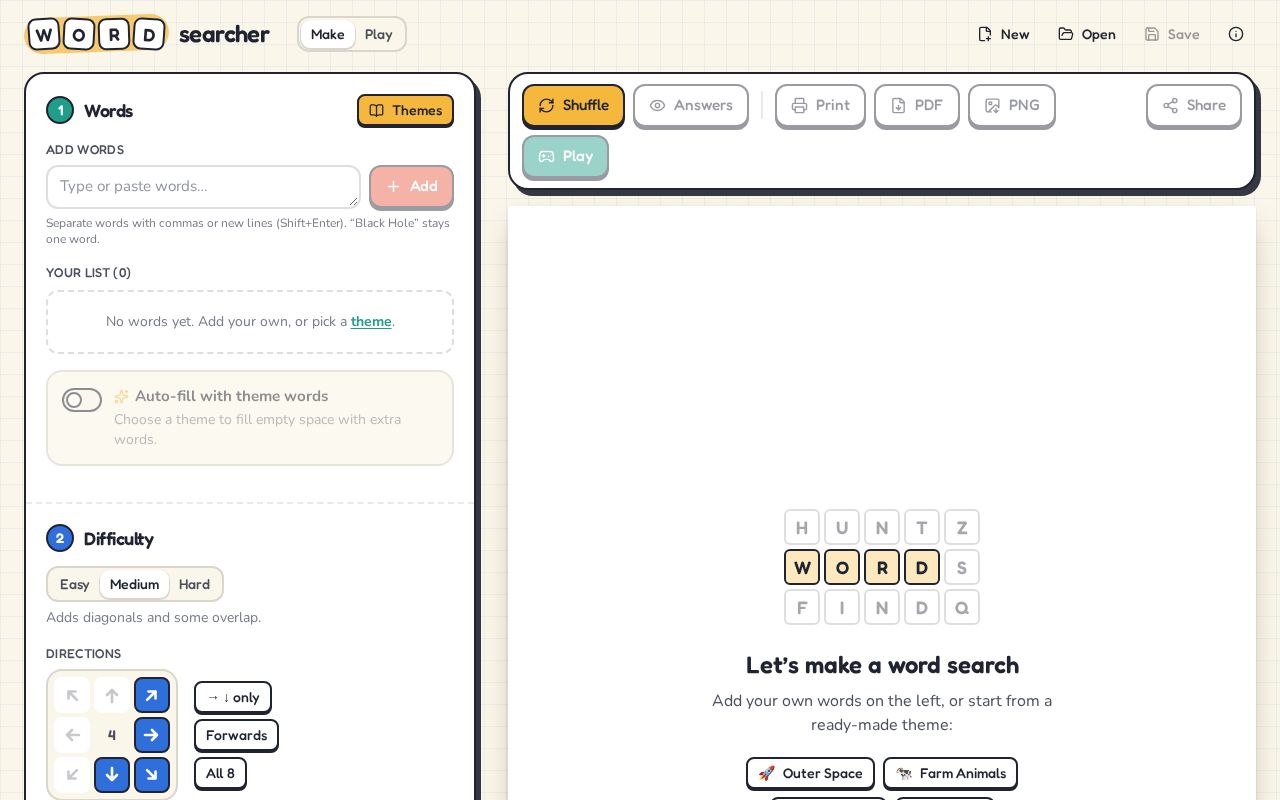The height and width of the screenshot is (800, 1280).
Task: Click the info icon in header
Action: 1236,34
